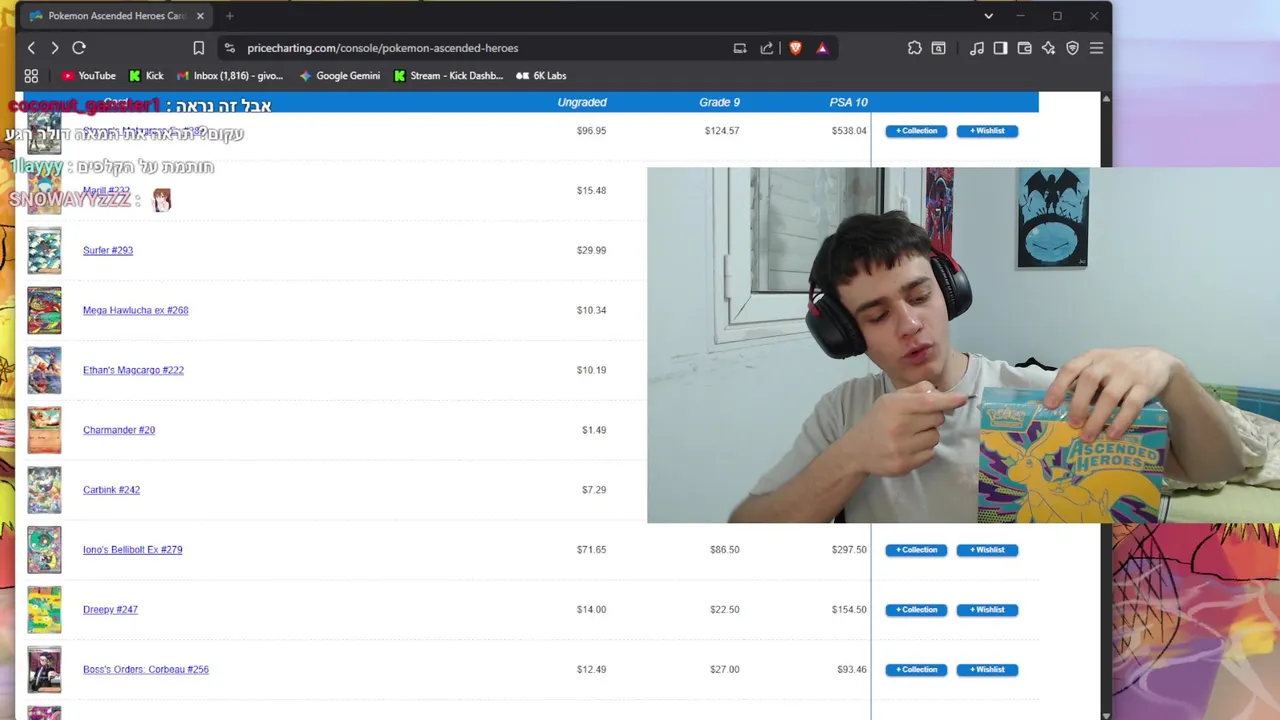Image resolution: width=1280 pixels, height=720 pixels.
Task: Open Brave VPN shield icon
Action: pos(1073,48)
